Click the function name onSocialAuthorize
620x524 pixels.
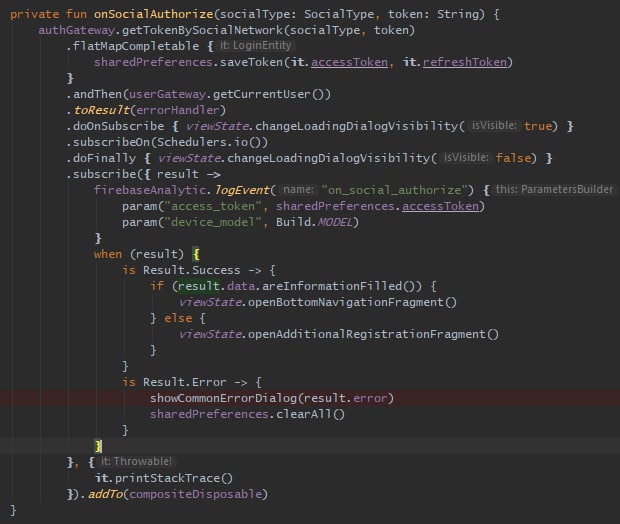(153, 14)
